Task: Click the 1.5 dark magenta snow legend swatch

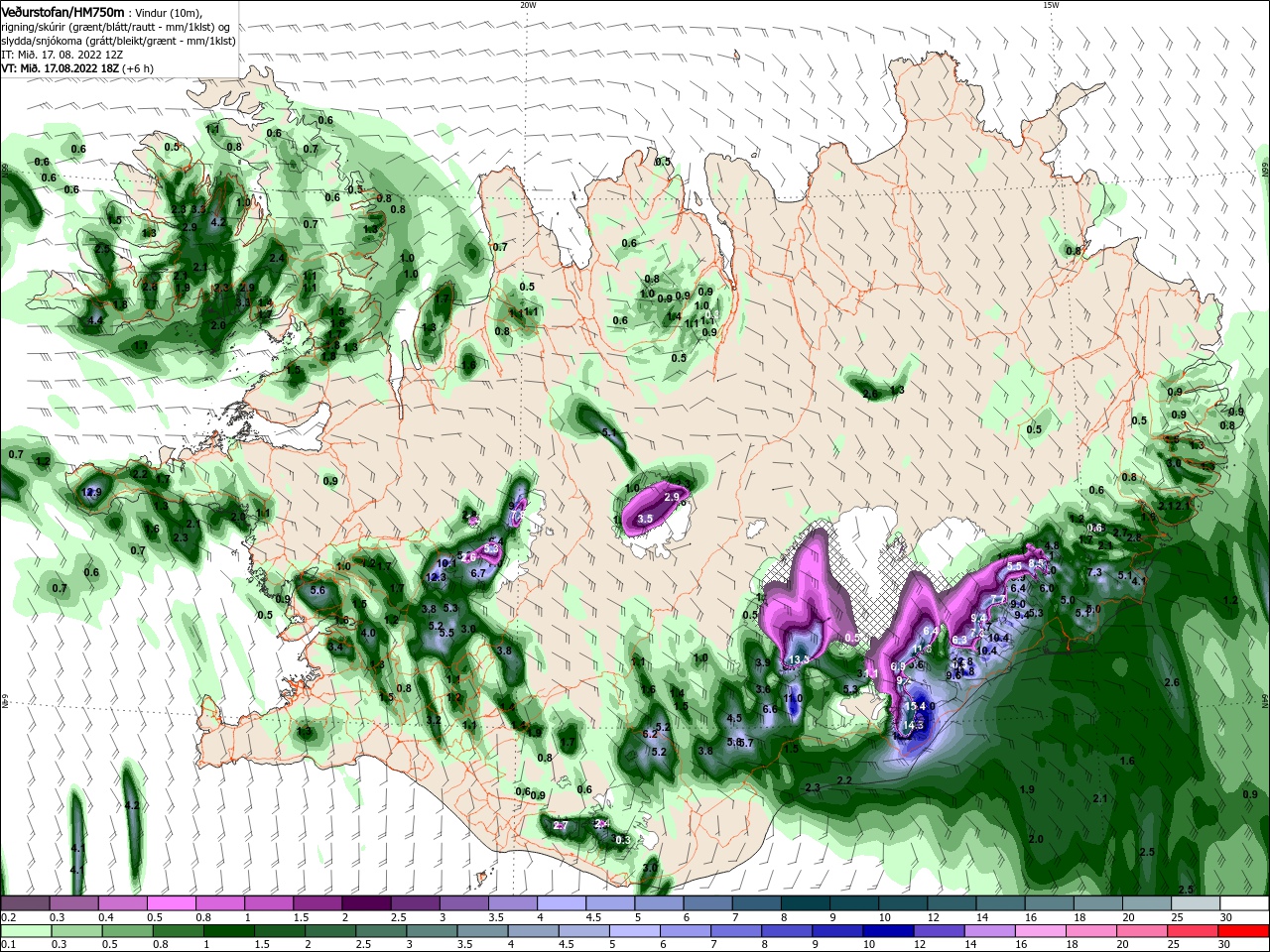Action: (317, 903)
